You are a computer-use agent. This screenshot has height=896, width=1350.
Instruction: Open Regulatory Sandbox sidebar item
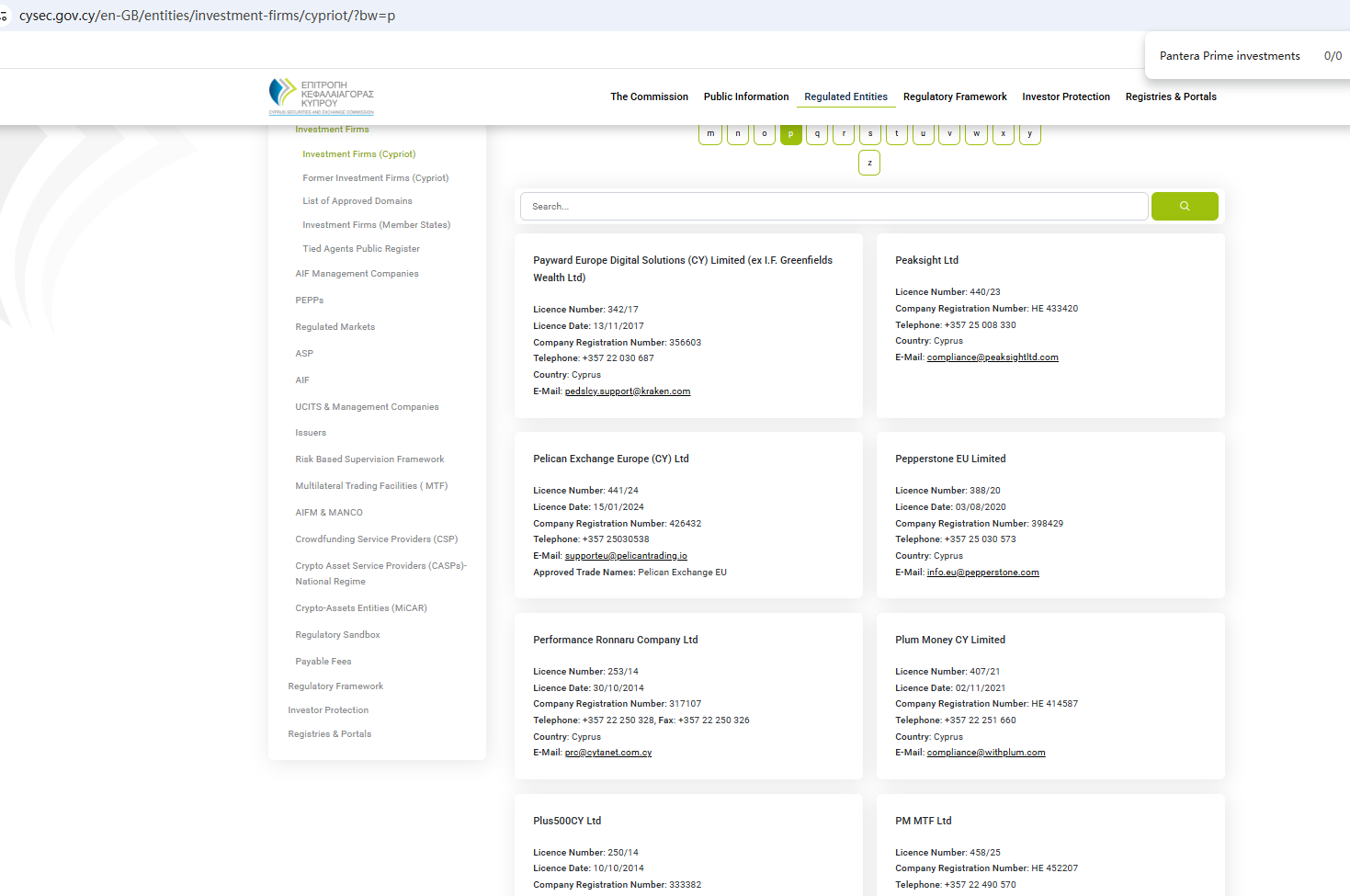coord(337,635)
